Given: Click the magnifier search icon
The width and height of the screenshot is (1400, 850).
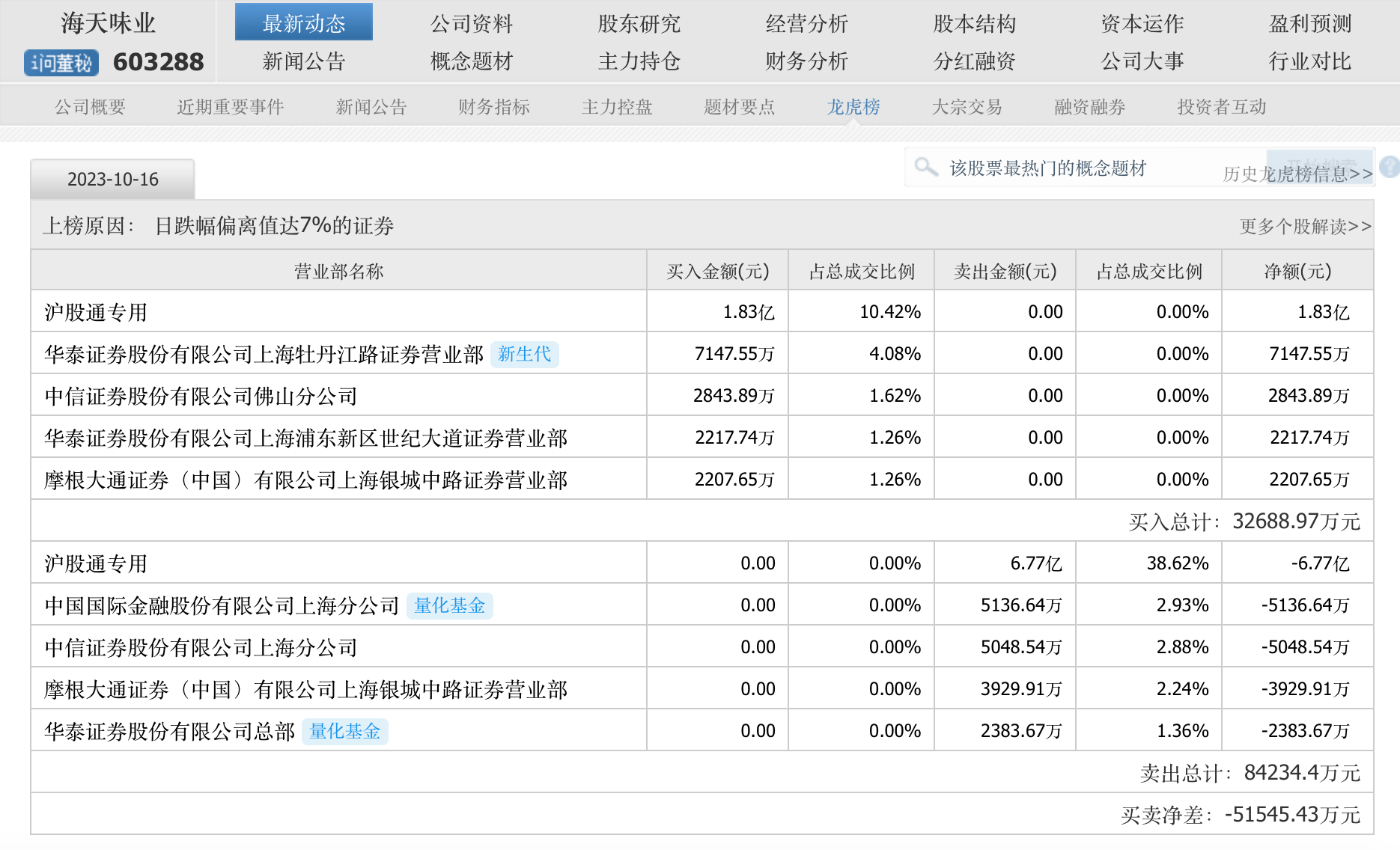Looking at the screenshot, I should pyautogui.click(x=926, y=167).
